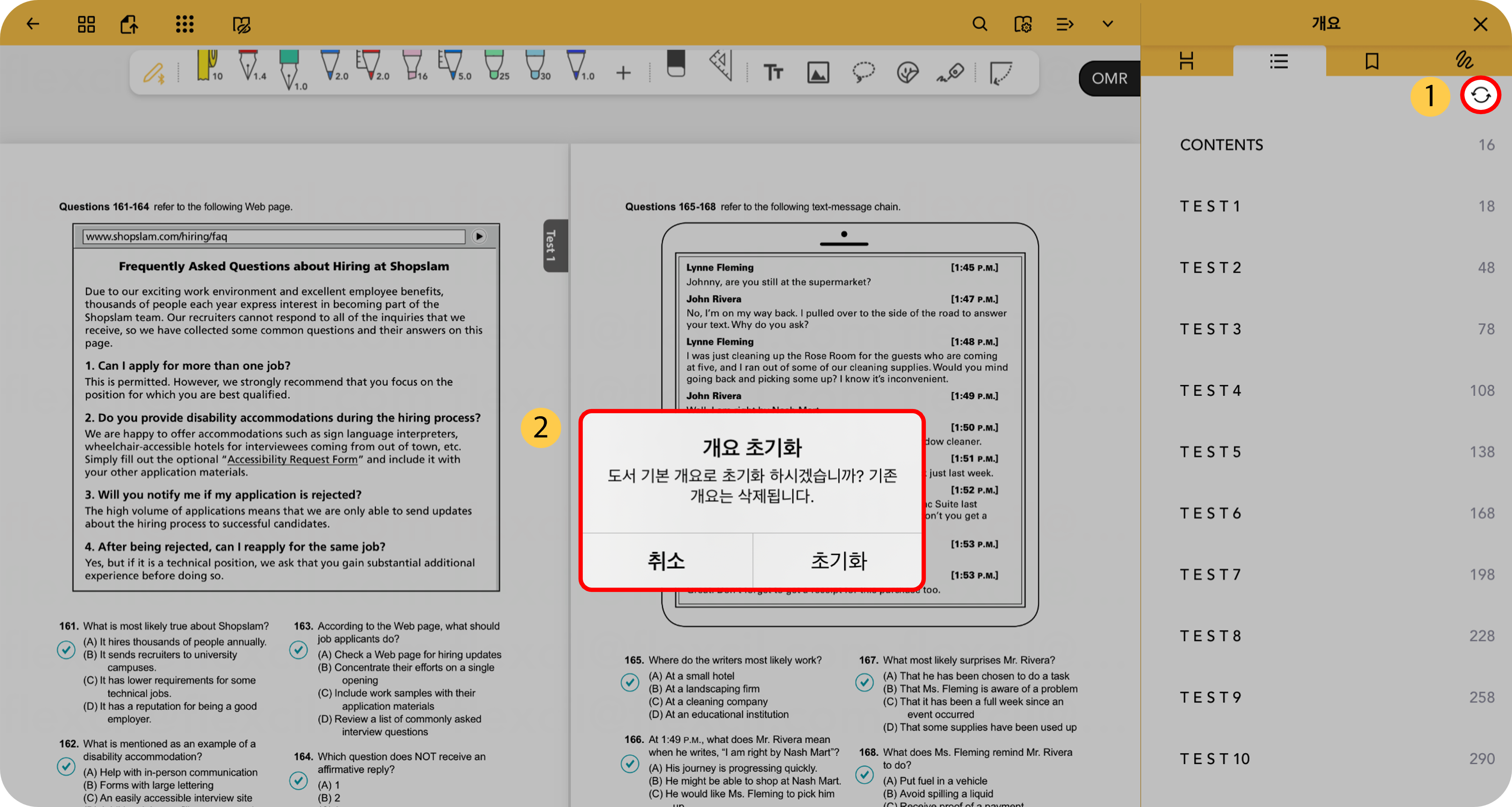Jump to TEST 9 in outline

pyautogui.click(x=1327, y=698)
